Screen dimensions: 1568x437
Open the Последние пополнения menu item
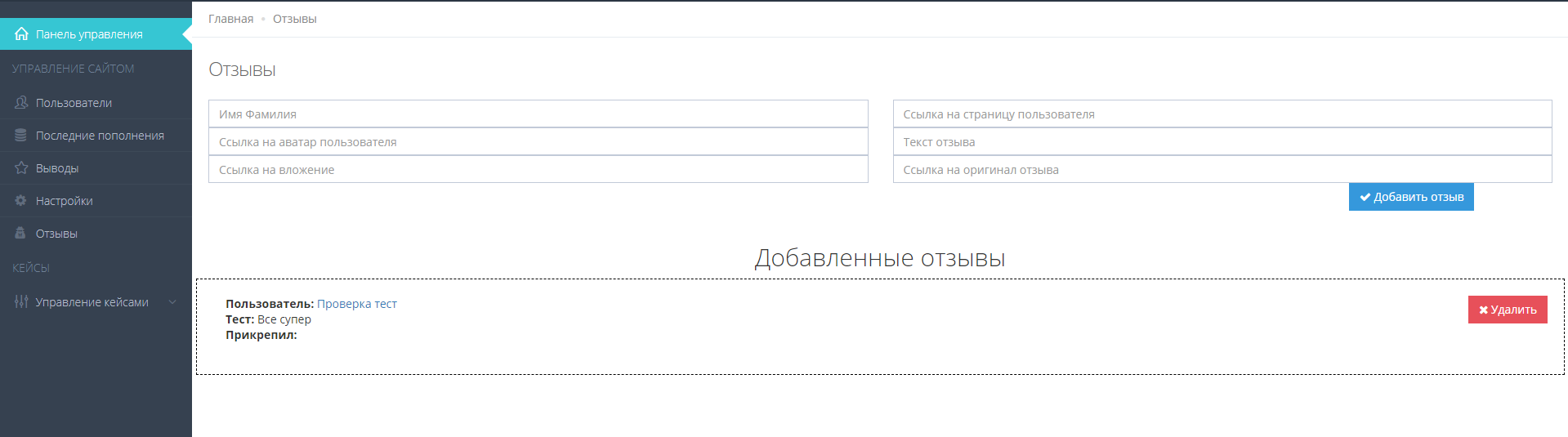pyautogui.click(x=100, y=136)
